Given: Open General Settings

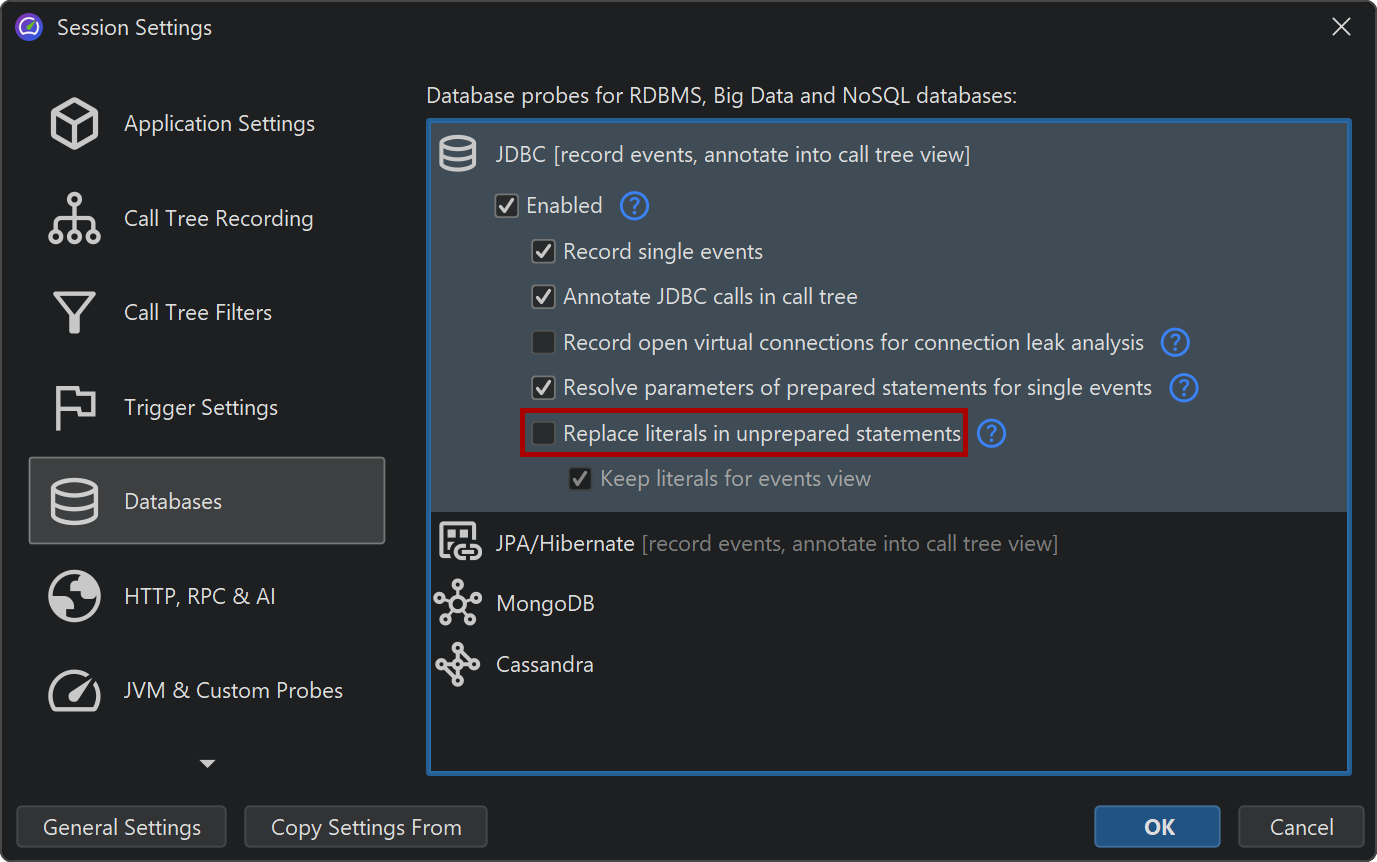Looking at the screenshot, I should 122,828.
